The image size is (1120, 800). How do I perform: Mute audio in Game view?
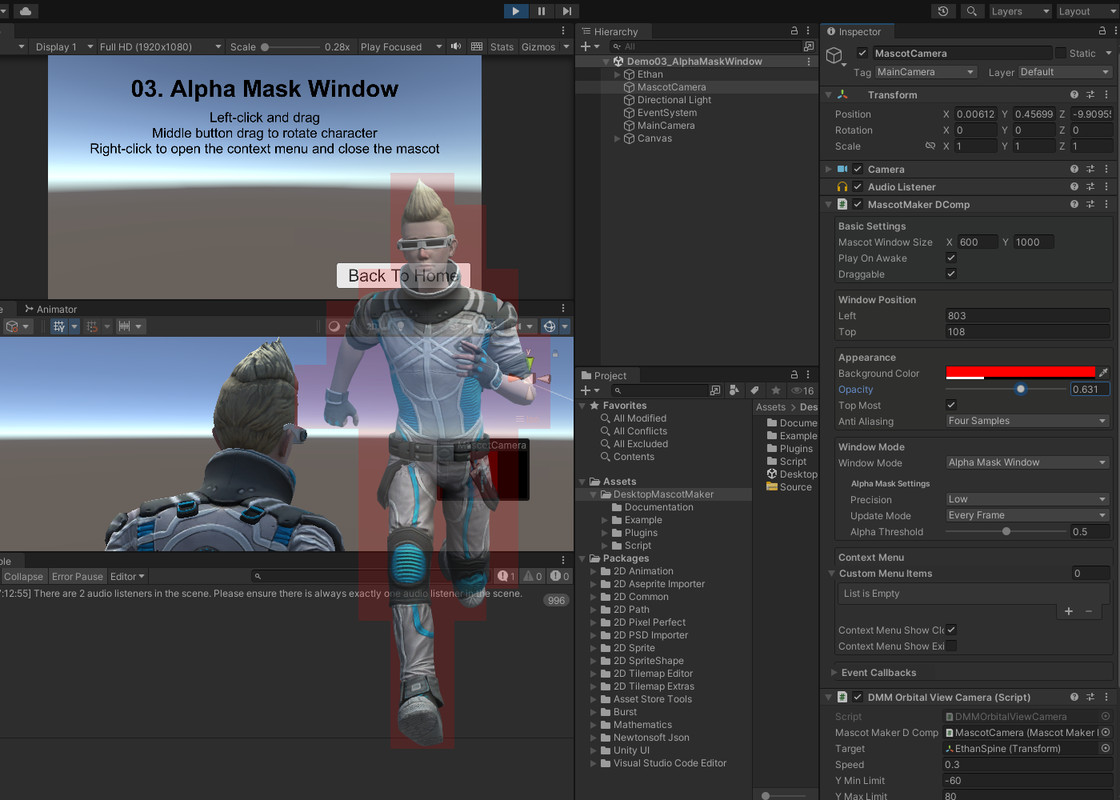point(456,47)
